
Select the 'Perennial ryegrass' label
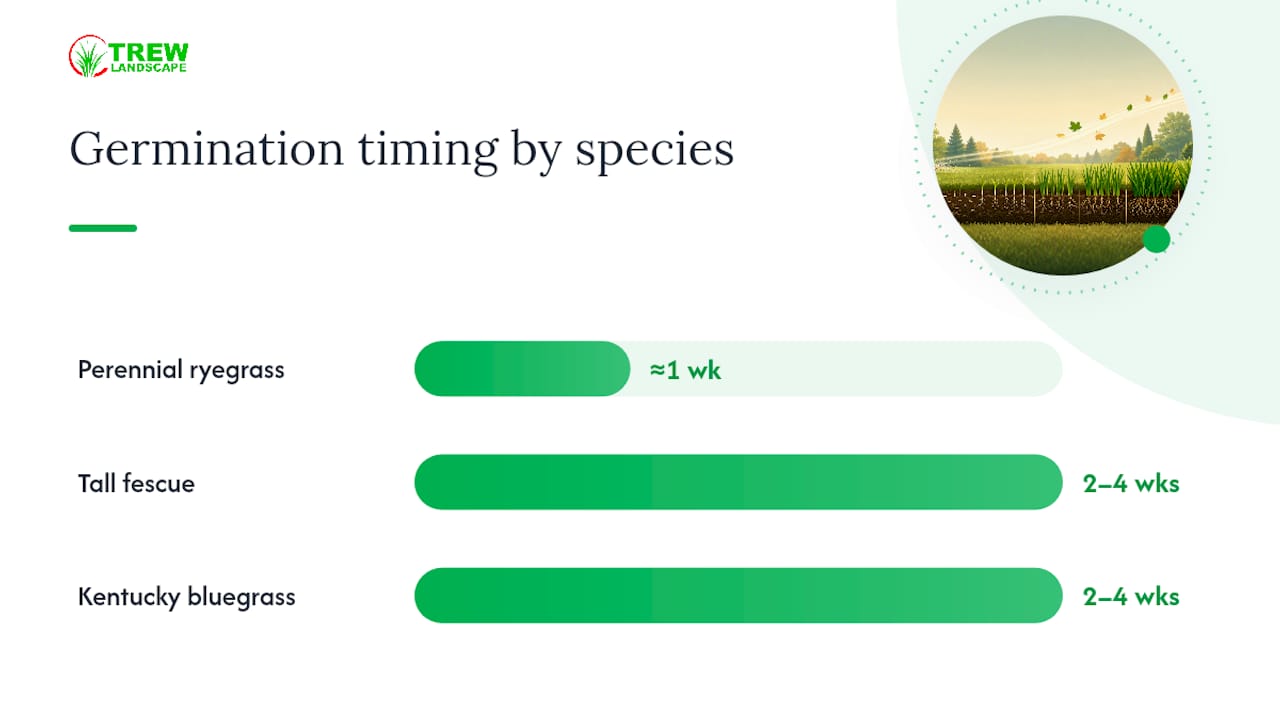coord(181,370)
